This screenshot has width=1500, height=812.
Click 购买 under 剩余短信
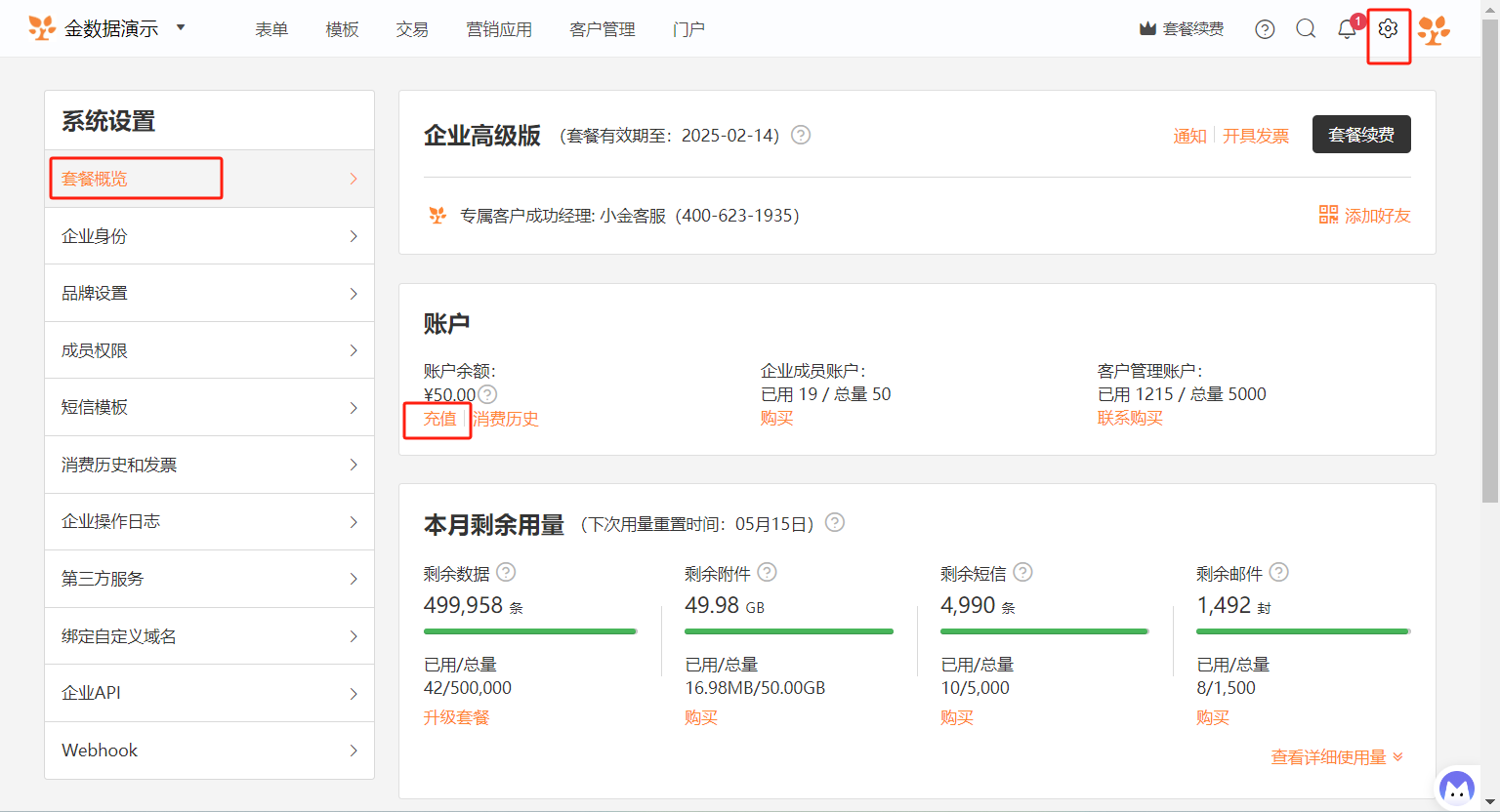957,717
